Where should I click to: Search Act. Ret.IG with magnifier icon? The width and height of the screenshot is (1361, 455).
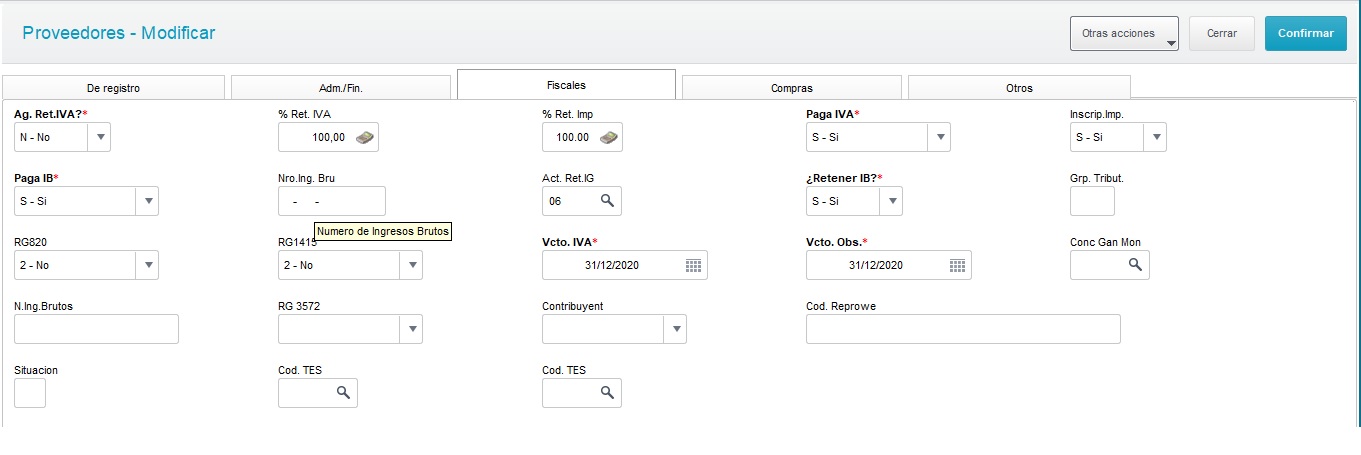tap(607, 201)
